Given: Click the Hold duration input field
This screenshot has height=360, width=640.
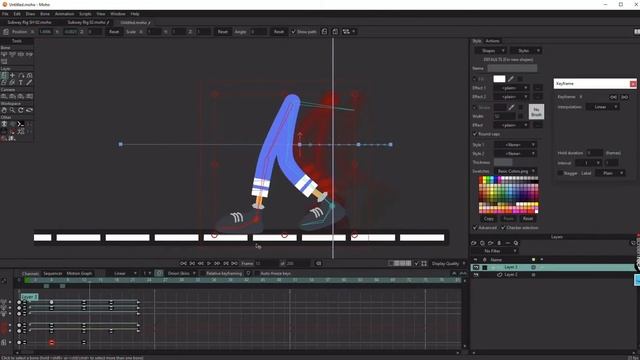Looking at the screenshot, I should click(595, 153).
